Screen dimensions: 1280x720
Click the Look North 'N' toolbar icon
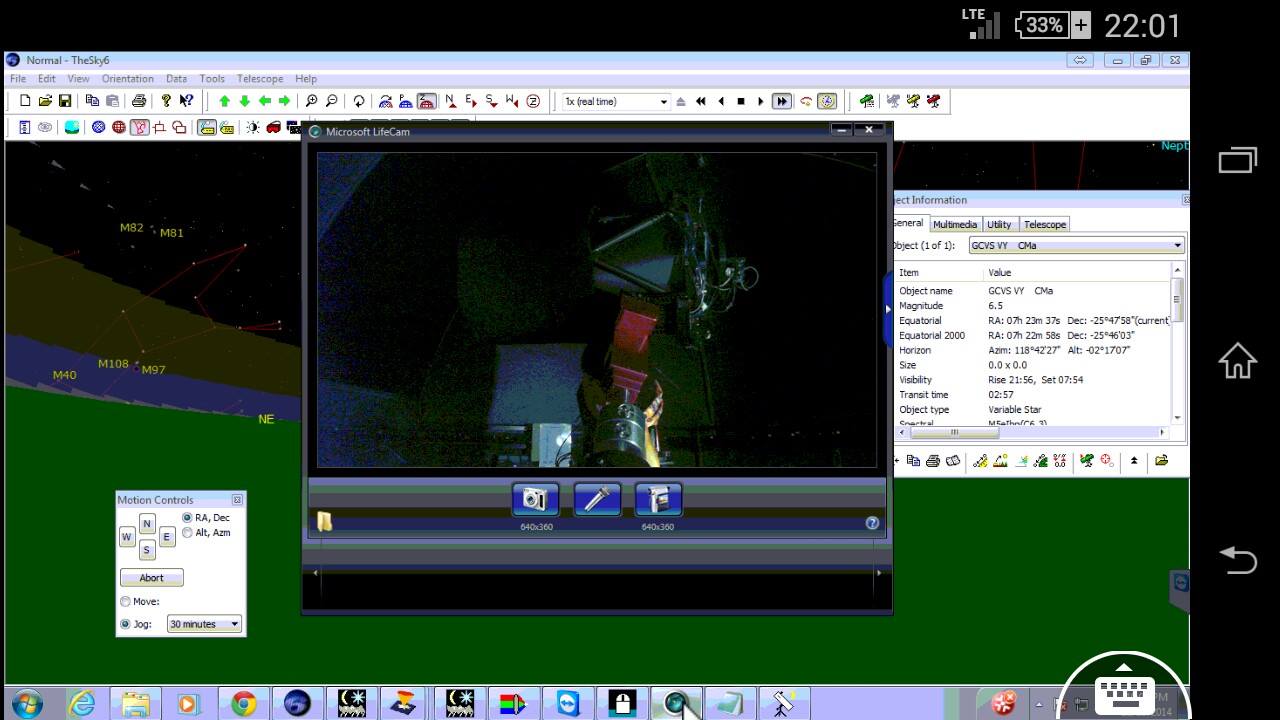pos(450,101)
